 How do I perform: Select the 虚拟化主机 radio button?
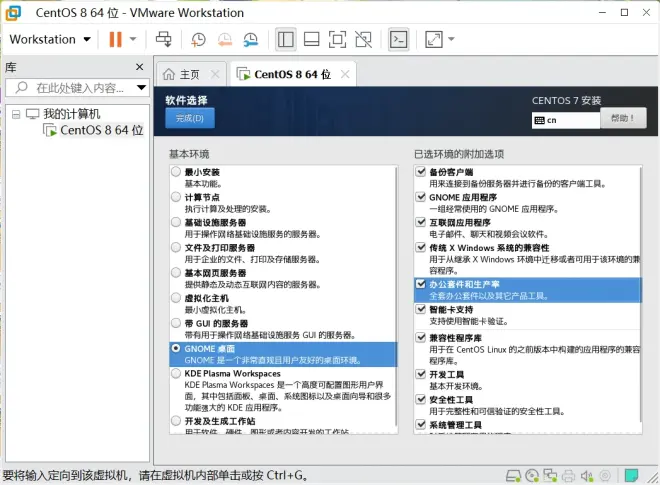tap(176, 298)
